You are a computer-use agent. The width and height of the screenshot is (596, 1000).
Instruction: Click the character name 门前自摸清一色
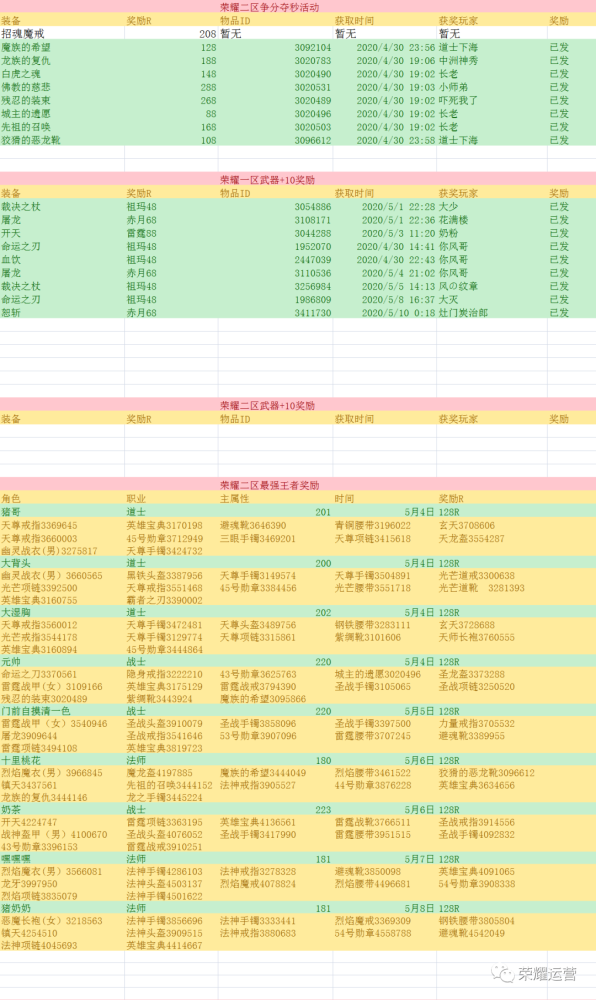[36, 711]
